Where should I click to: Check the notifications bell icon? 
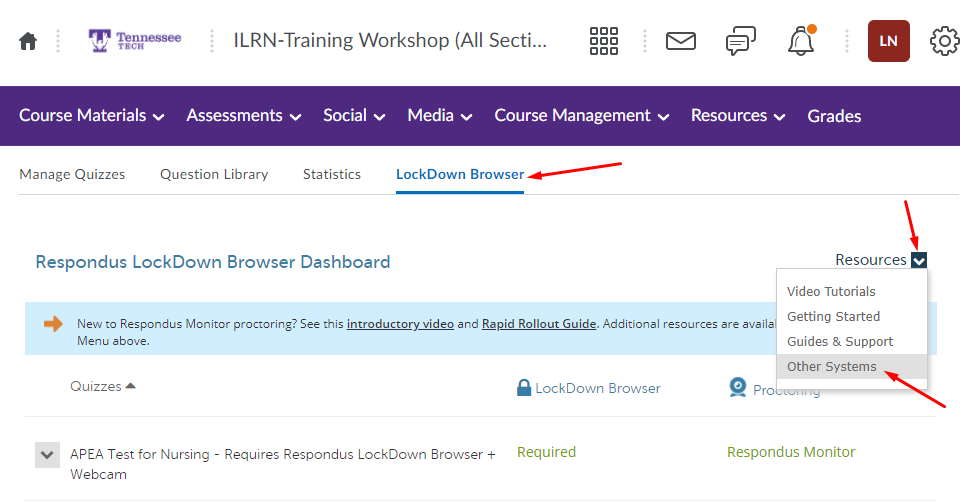801,41
